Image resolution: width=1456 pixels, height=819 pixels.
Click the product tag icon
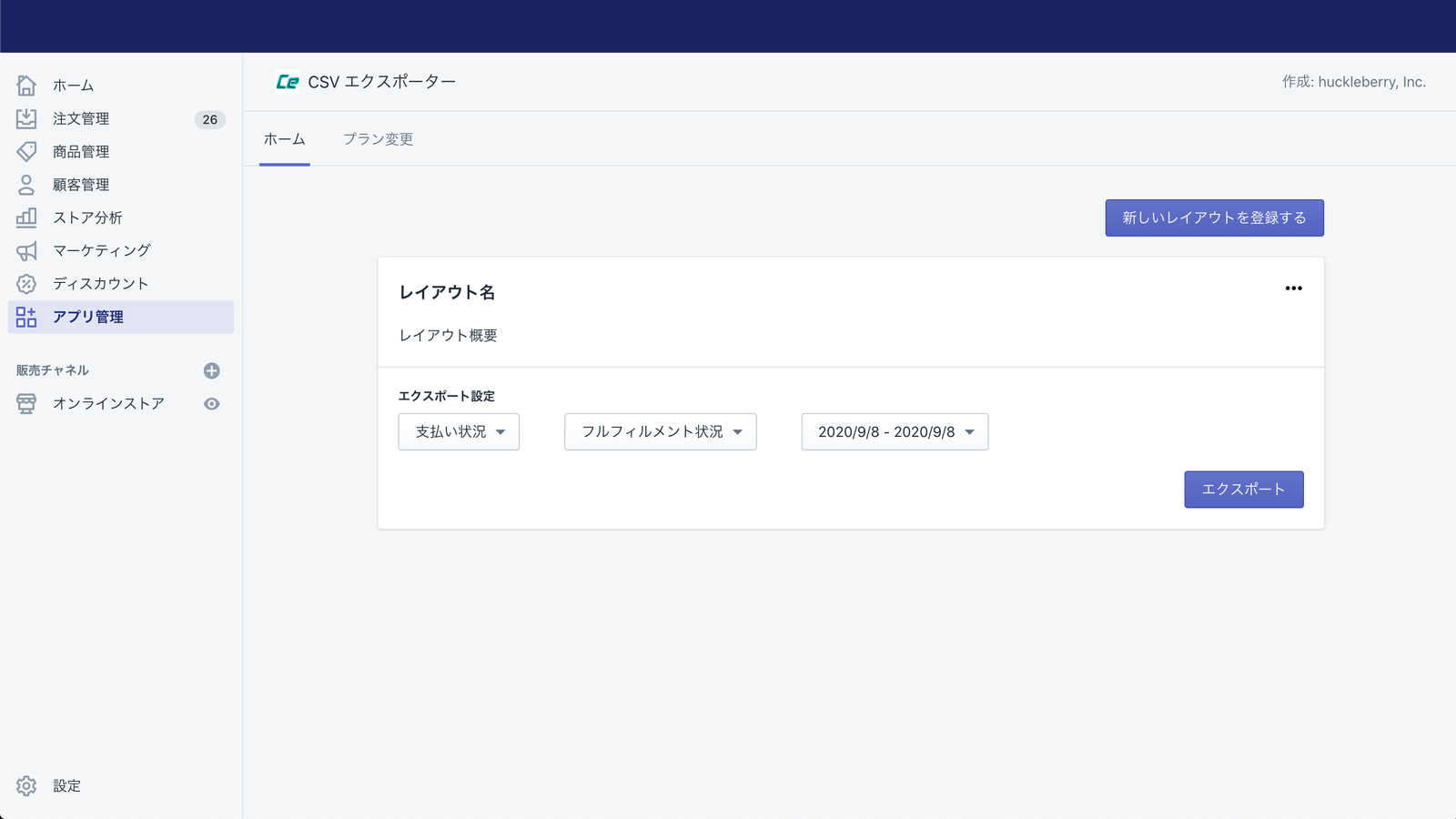click(x=26, y=151)
